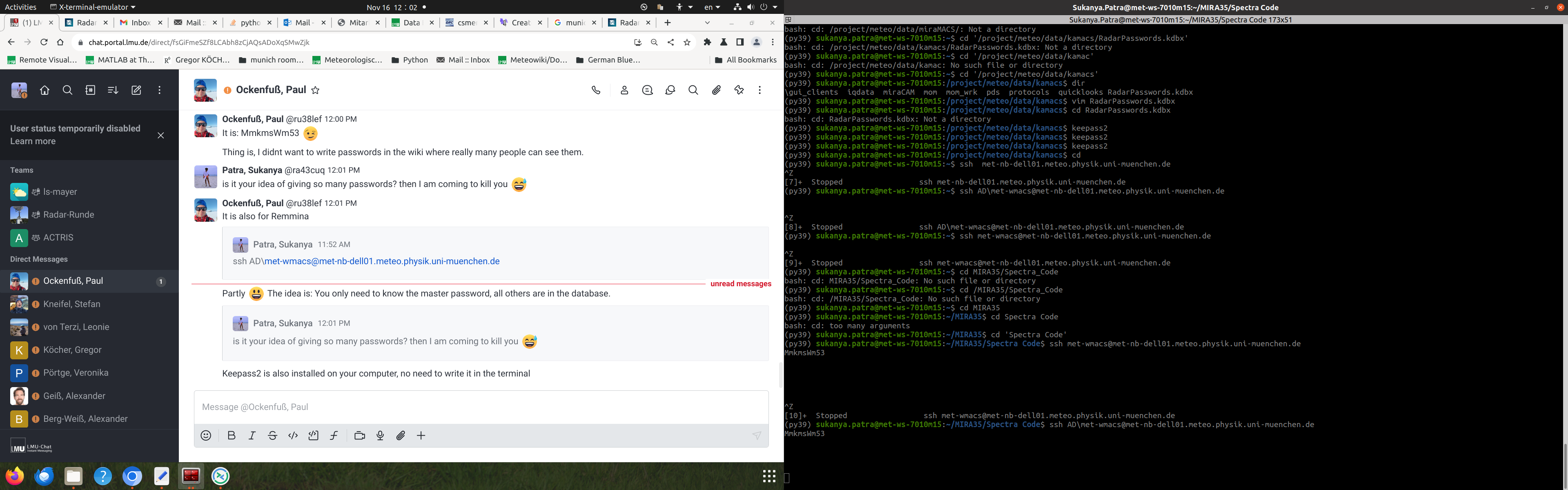Toggle italic formatting in composer

pyautogui.click(x=252, y=435)
